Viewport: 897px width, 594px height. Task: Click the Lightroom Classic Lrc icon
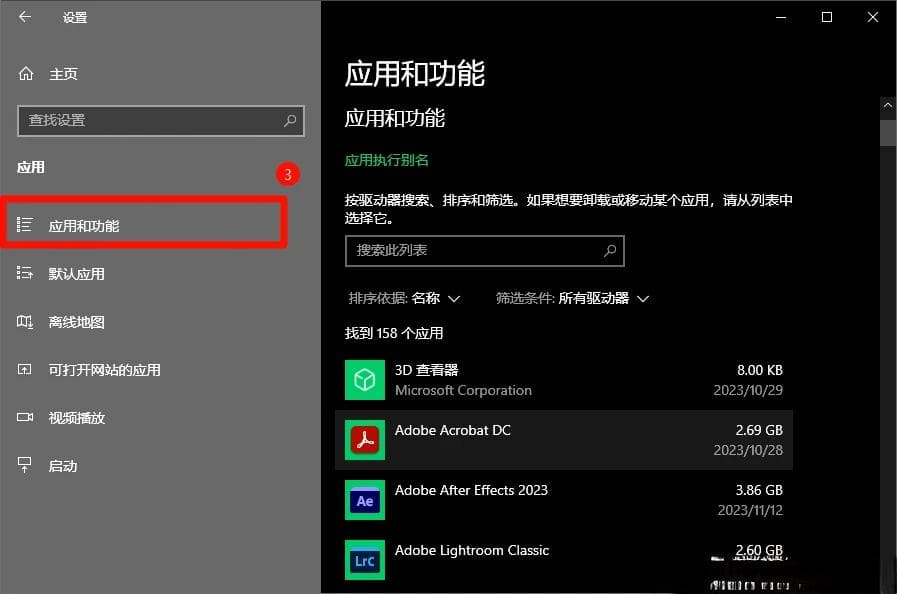(x=365, y=560)
